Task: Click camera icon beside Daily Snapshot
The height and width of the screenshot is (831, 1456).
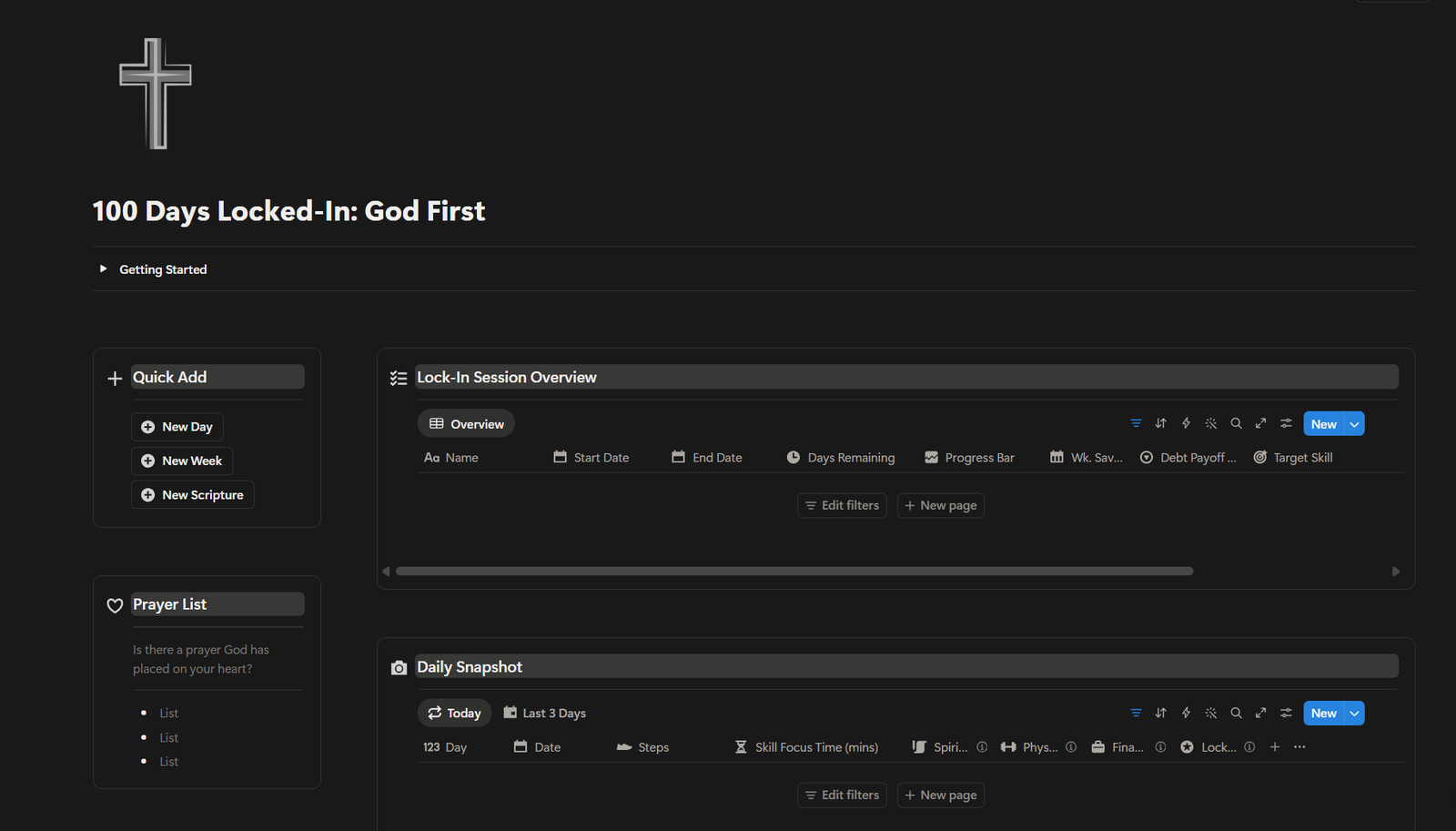Action: point(399,668)
